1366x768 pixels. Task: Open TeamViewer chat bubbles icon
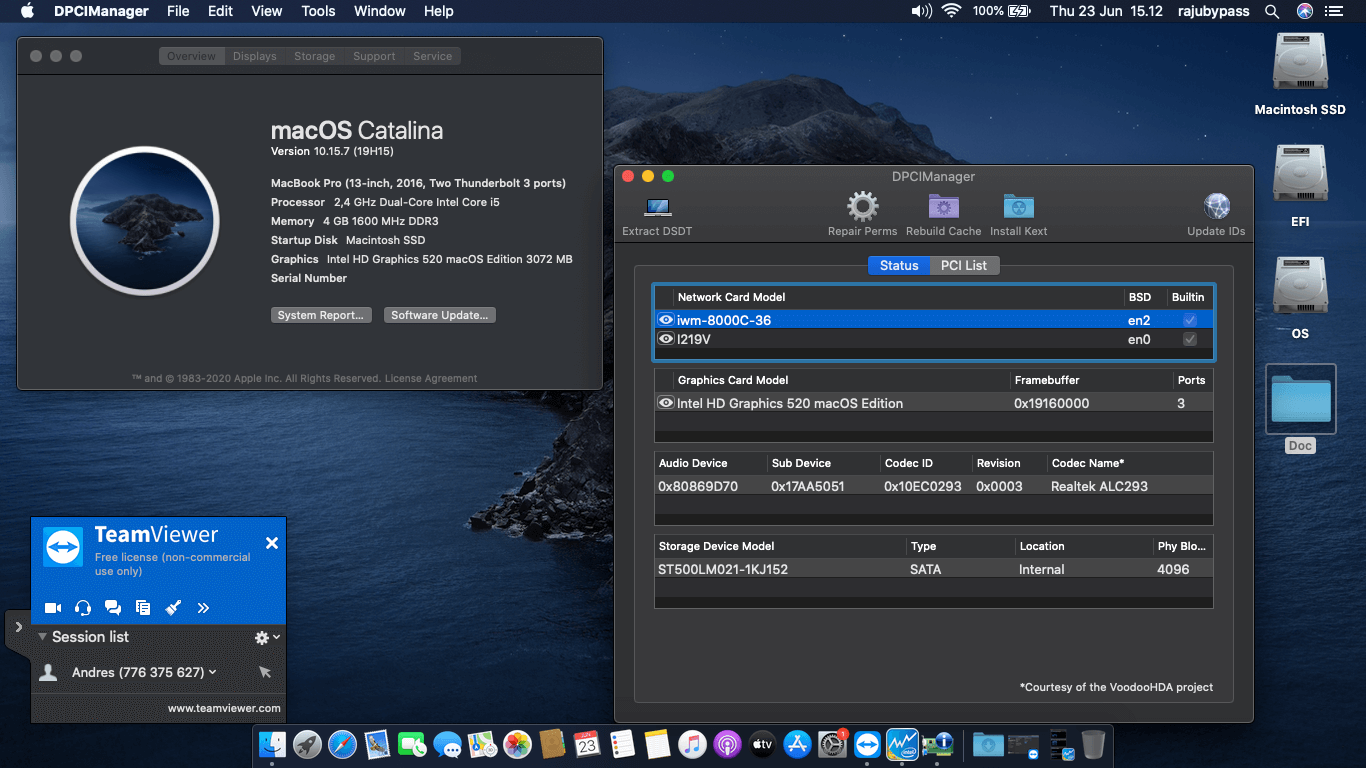tap(113, 607)
